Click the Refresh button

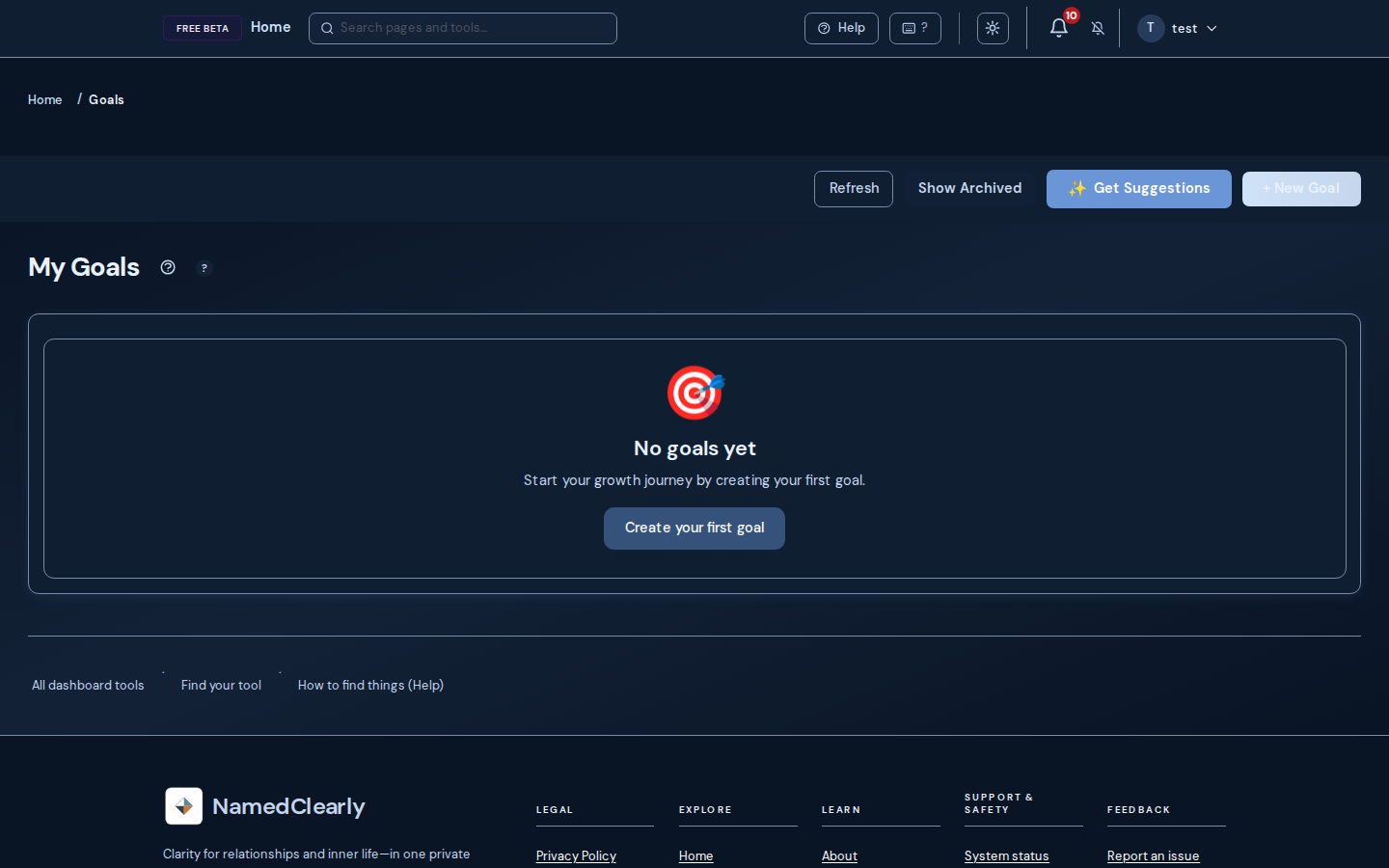tap(854, 189)
